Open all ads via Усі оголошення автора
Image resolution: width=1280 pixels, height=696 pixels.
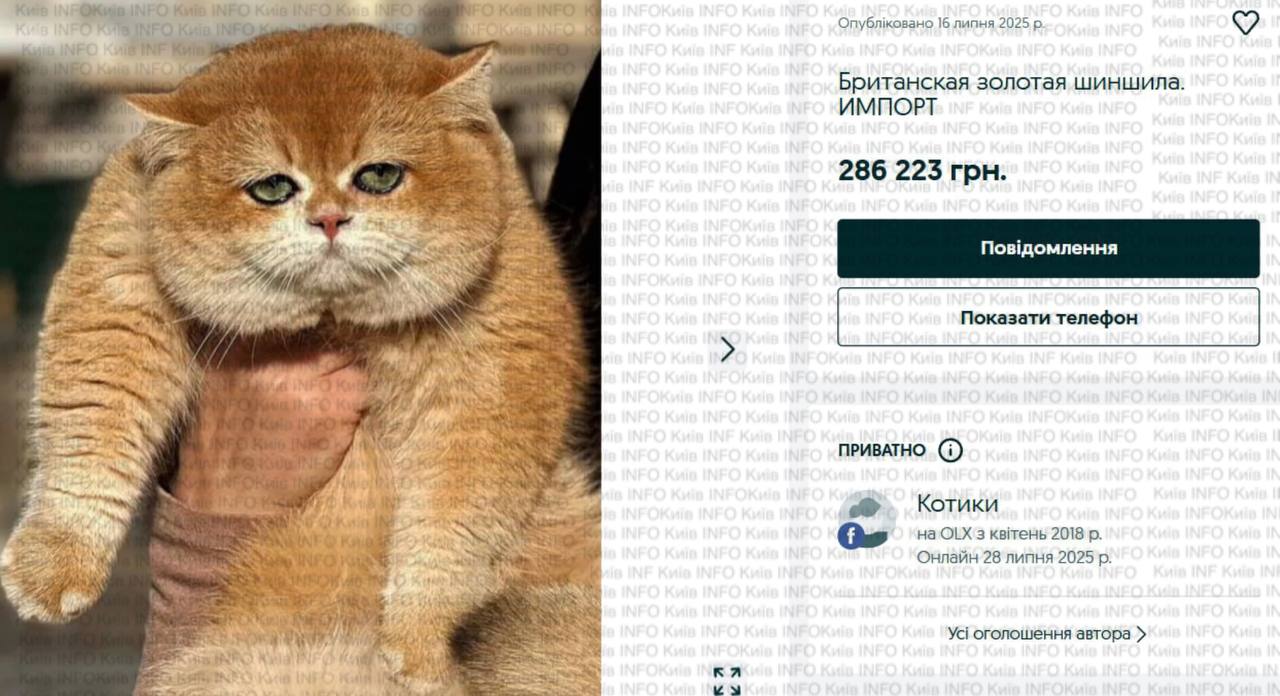coord(1039,634)
